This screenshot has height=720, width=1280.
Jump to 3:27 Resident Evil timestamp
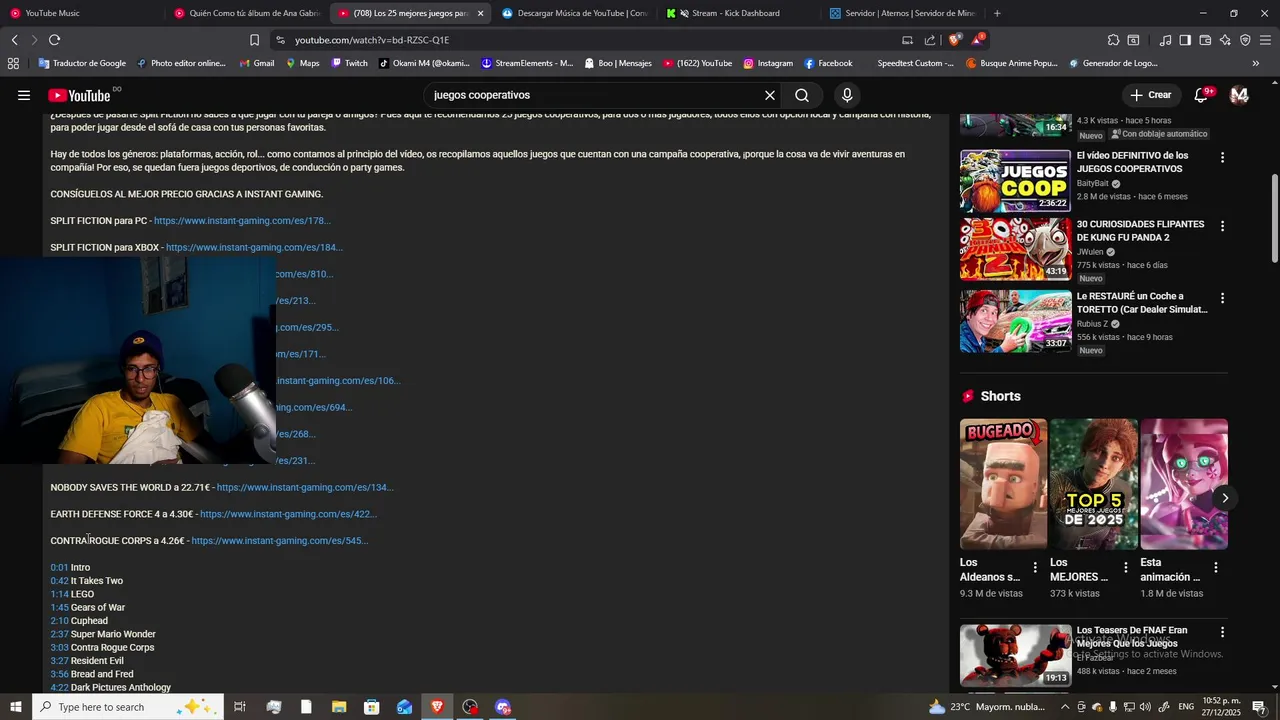pos(59,661)
